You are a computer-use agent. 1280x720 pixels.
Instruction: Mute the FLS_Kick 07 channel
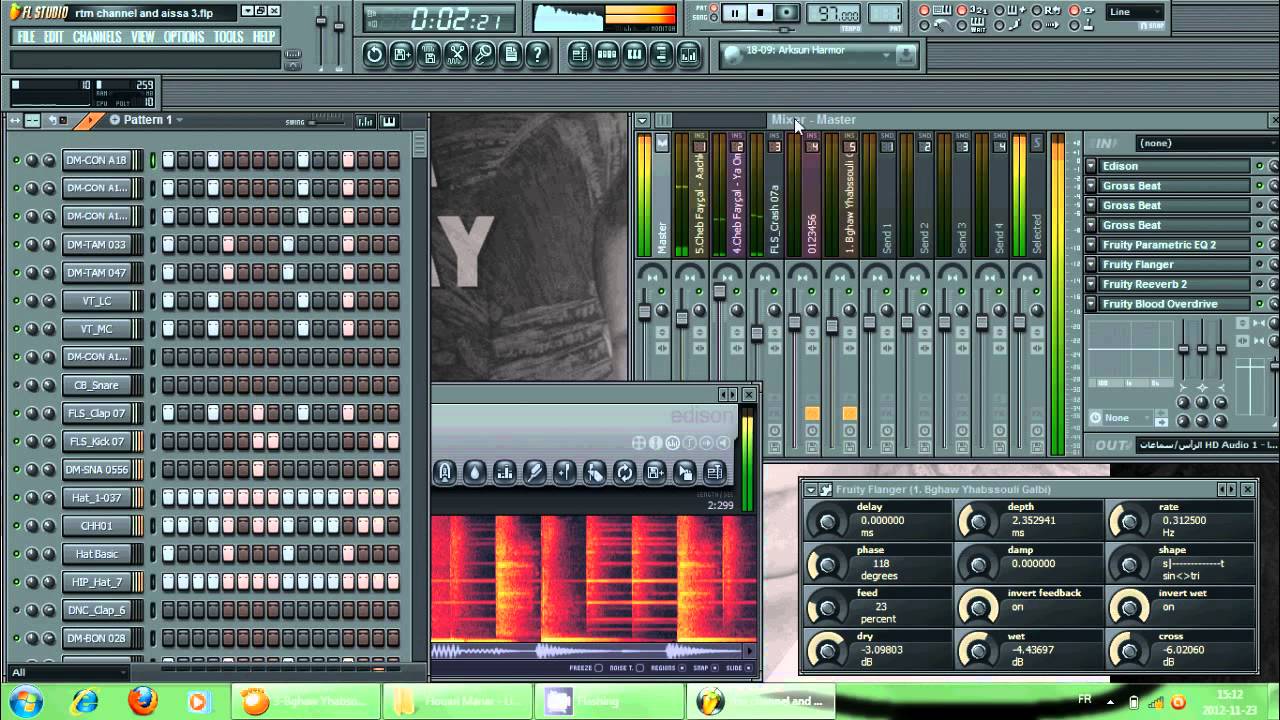pyautogui.click(x=16, y=441)
